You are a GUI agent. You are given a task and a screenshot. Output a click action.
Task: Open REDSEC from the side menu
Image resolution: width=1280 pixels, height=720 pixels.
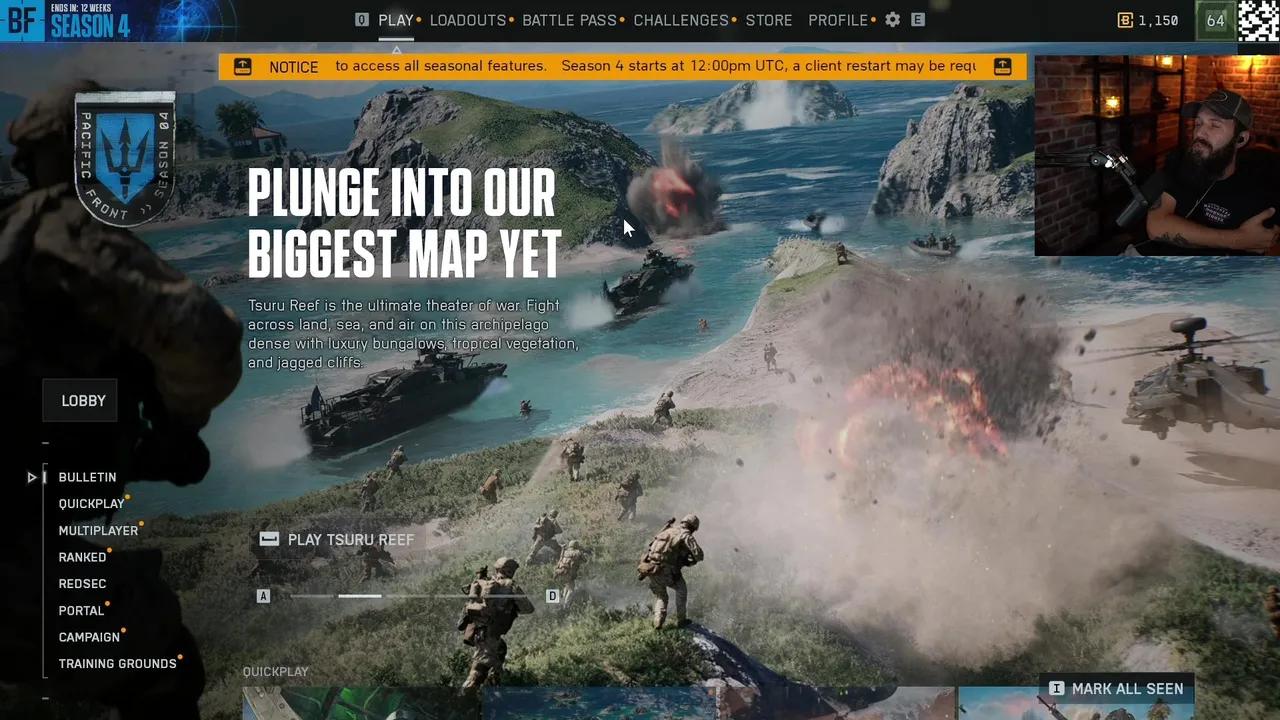coord(82,584)
